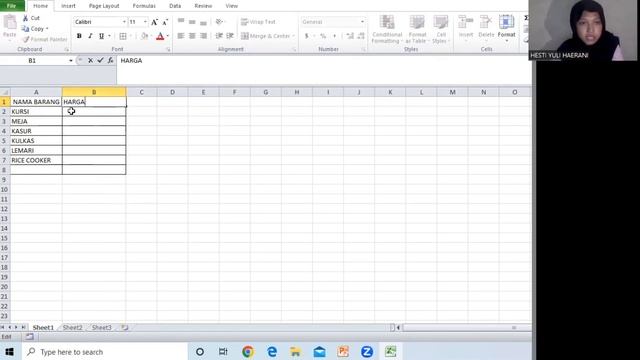Open Google Chrome from taskbar
The image size is (640, 360).
click(x=248, y=351)
